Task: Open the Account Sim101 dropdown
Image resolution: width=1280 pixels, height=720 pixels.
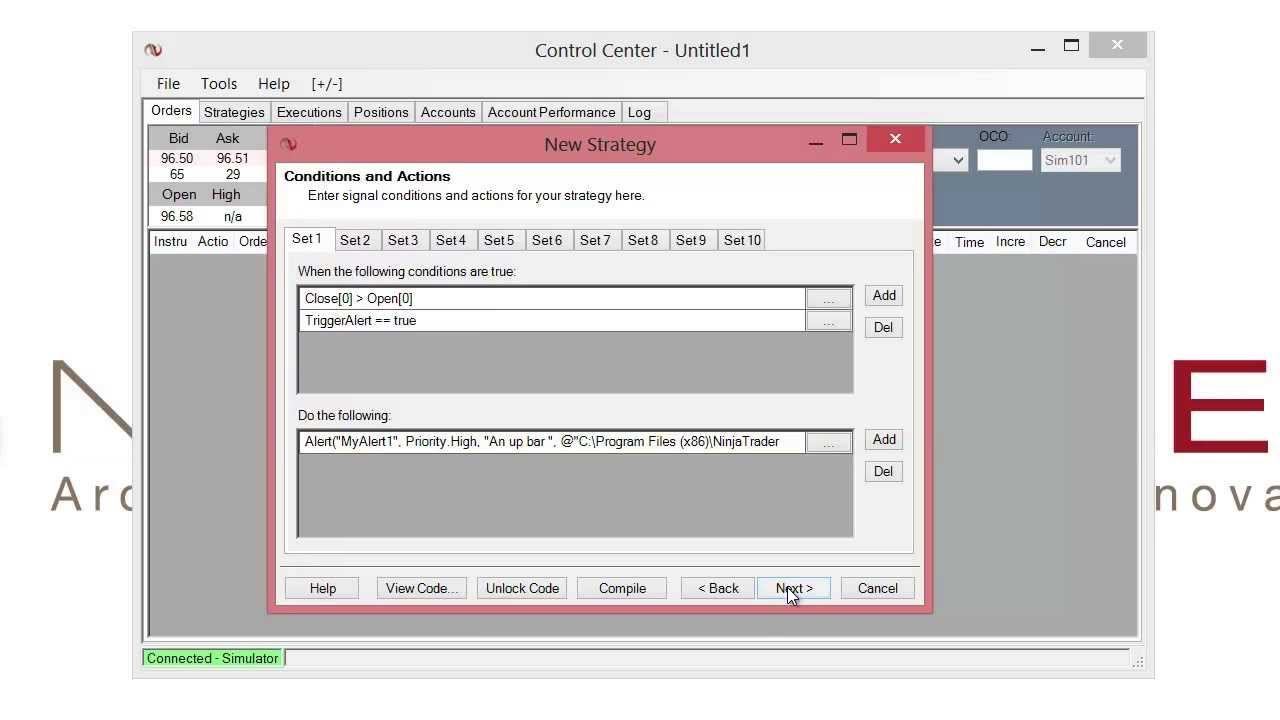Action: coord(1080,160)
